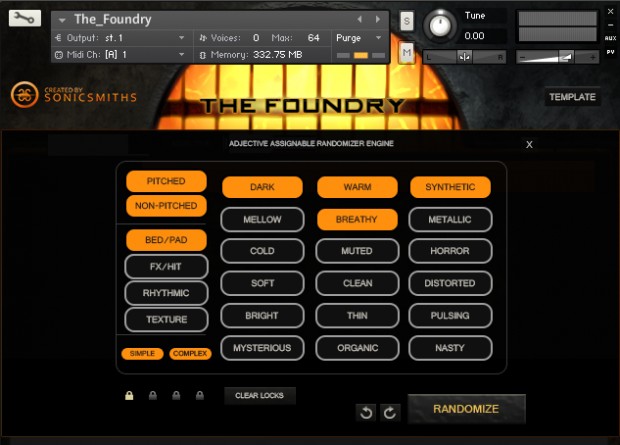This screenshot has width=620, height=445.
Task: Undo the last randomization arrow
Action: click(366, 413)
